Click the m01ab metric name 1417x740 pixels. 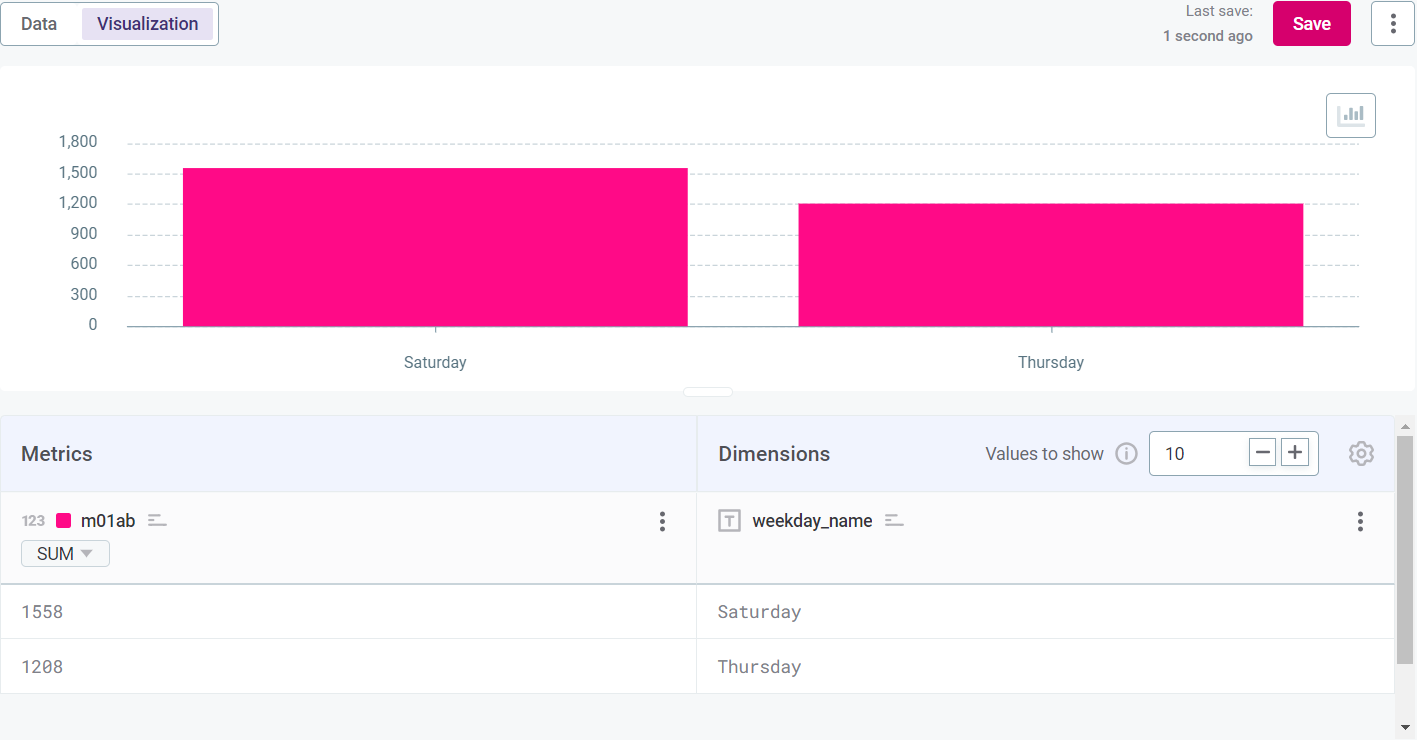coord(108,520)
